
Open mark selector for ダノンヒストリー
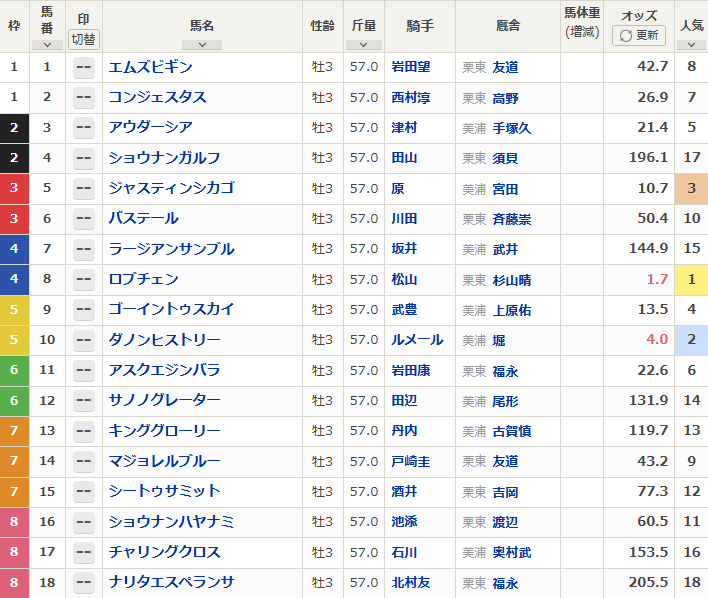[84, 340]
